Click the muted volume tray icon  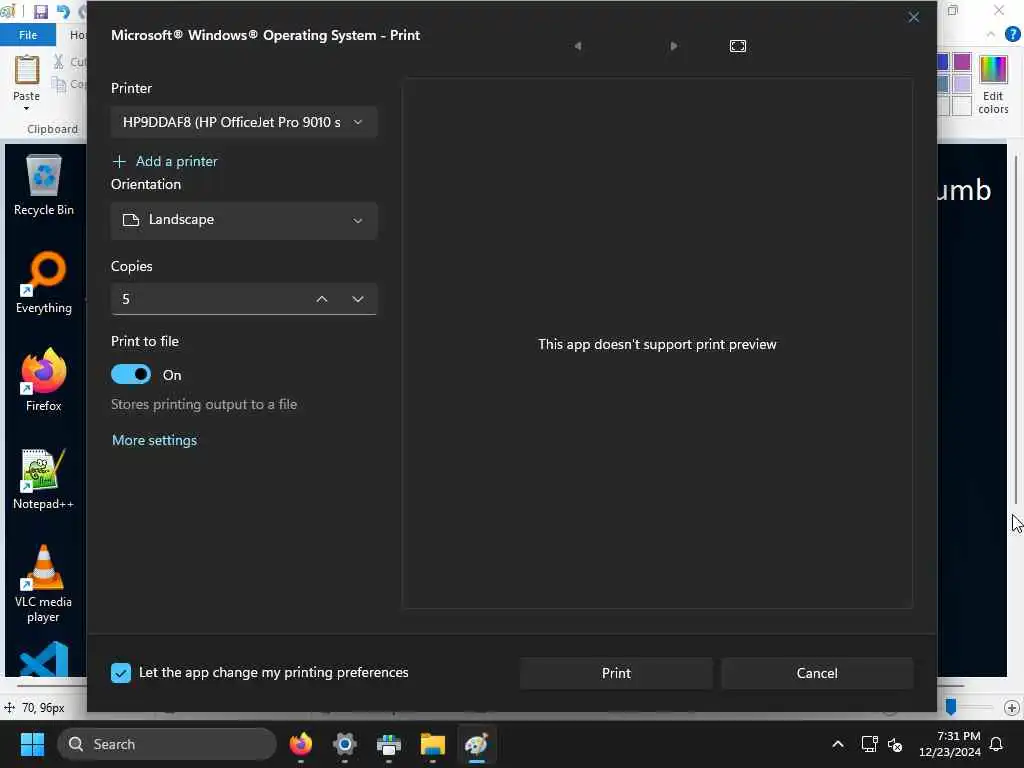pyautogui.click(x=895, y=744)
